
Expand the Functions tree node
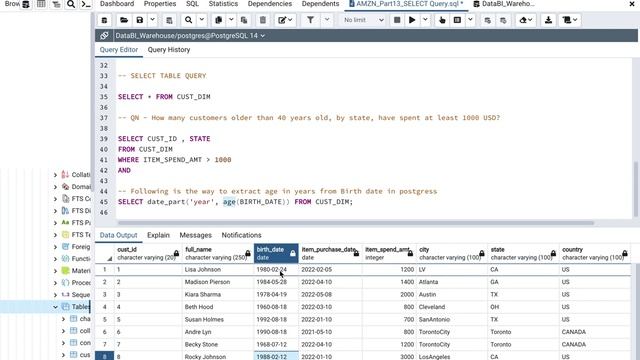coord(55,259)
